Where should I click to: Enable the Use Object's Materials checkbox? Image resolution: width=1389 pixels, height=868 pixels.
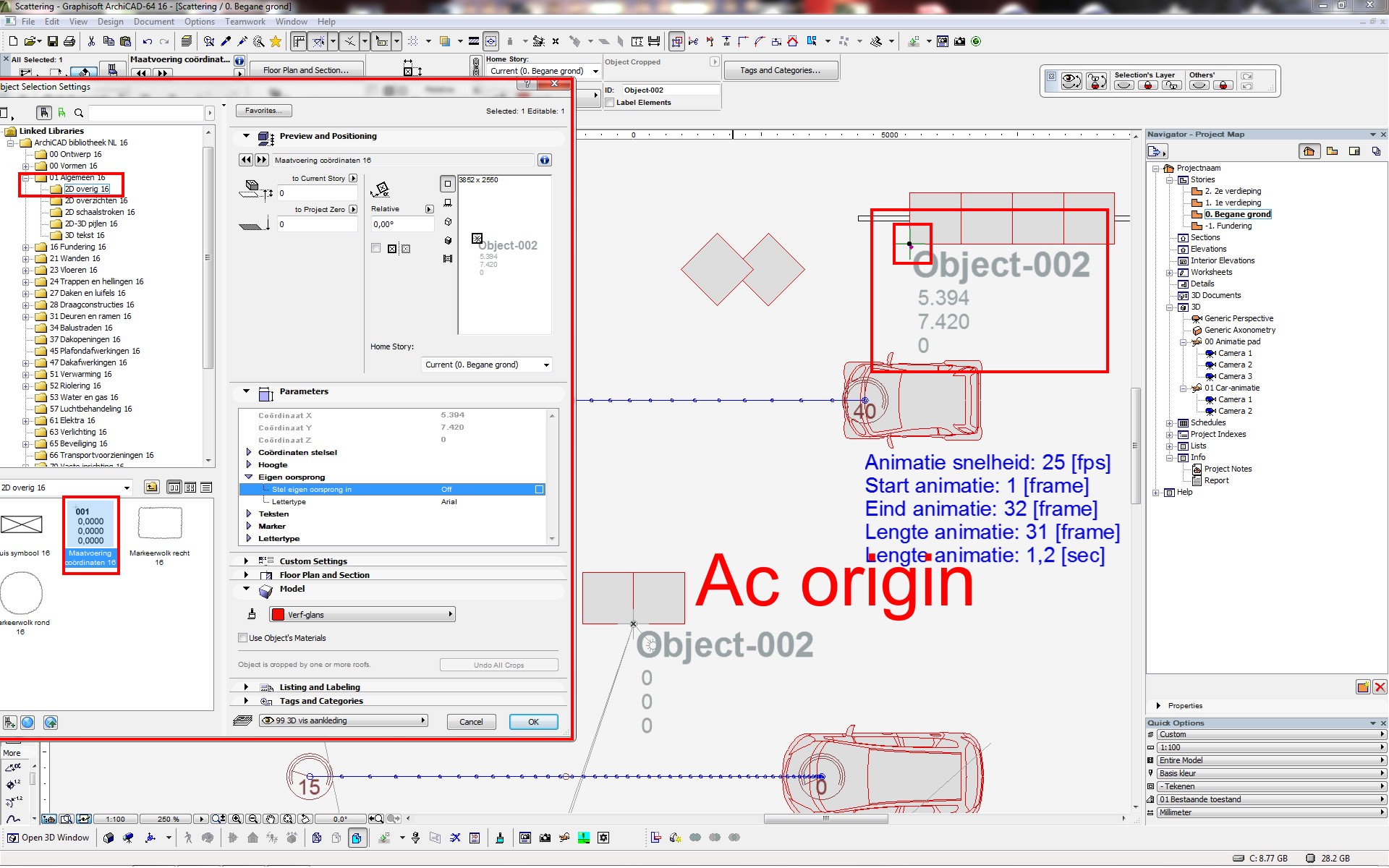point(243,638)
